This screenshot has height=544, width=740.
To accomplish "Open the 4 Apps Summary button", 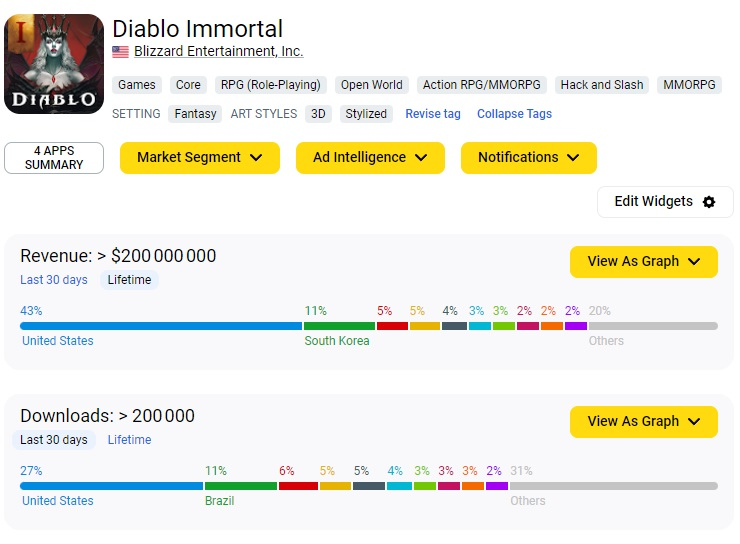I will pyautogui.click(x=54, y=158).
